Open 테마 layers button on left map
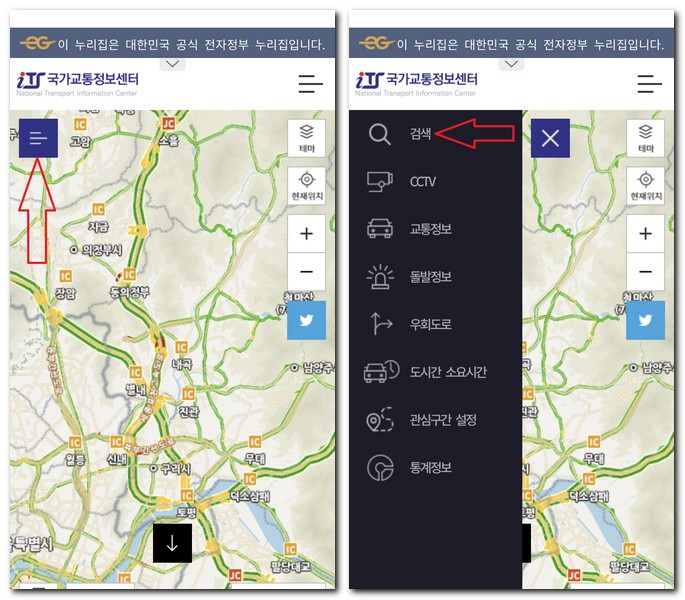Screen dimensions: 685x600 pos(307,138)
